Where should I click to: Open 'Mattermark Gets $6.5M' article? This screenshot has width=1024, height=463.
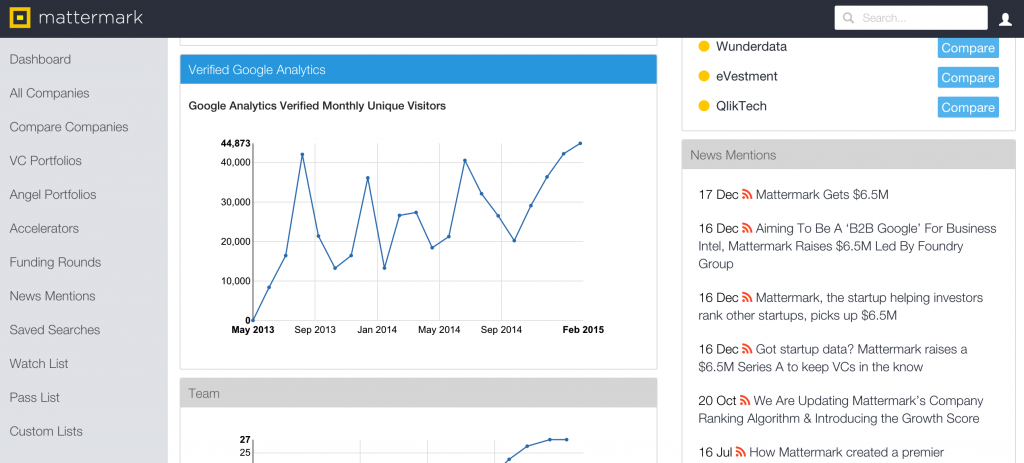click(x=822, y=195)
